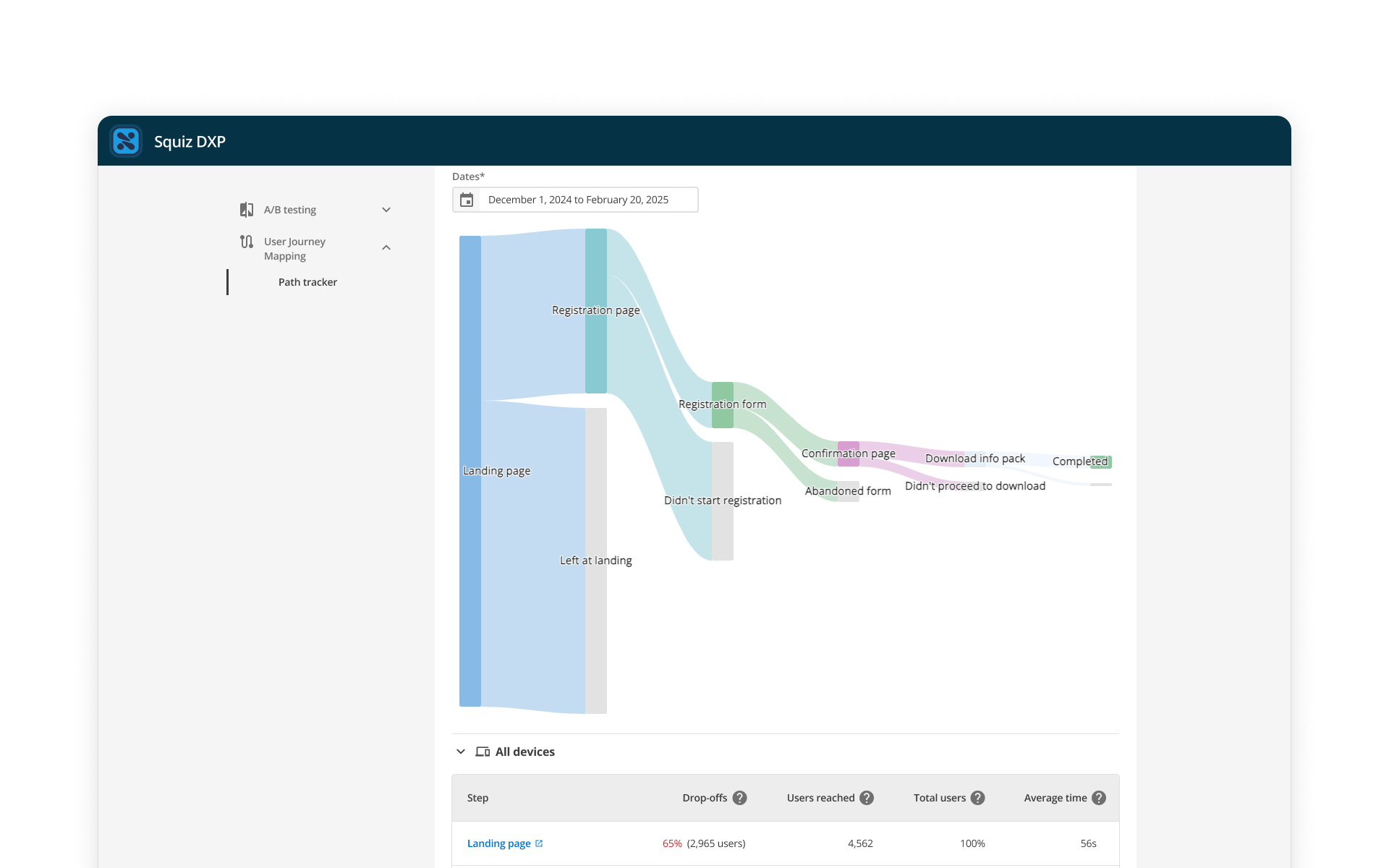Click the Drop-offs column header text
Screen dimensions: 1389x868
705,798
